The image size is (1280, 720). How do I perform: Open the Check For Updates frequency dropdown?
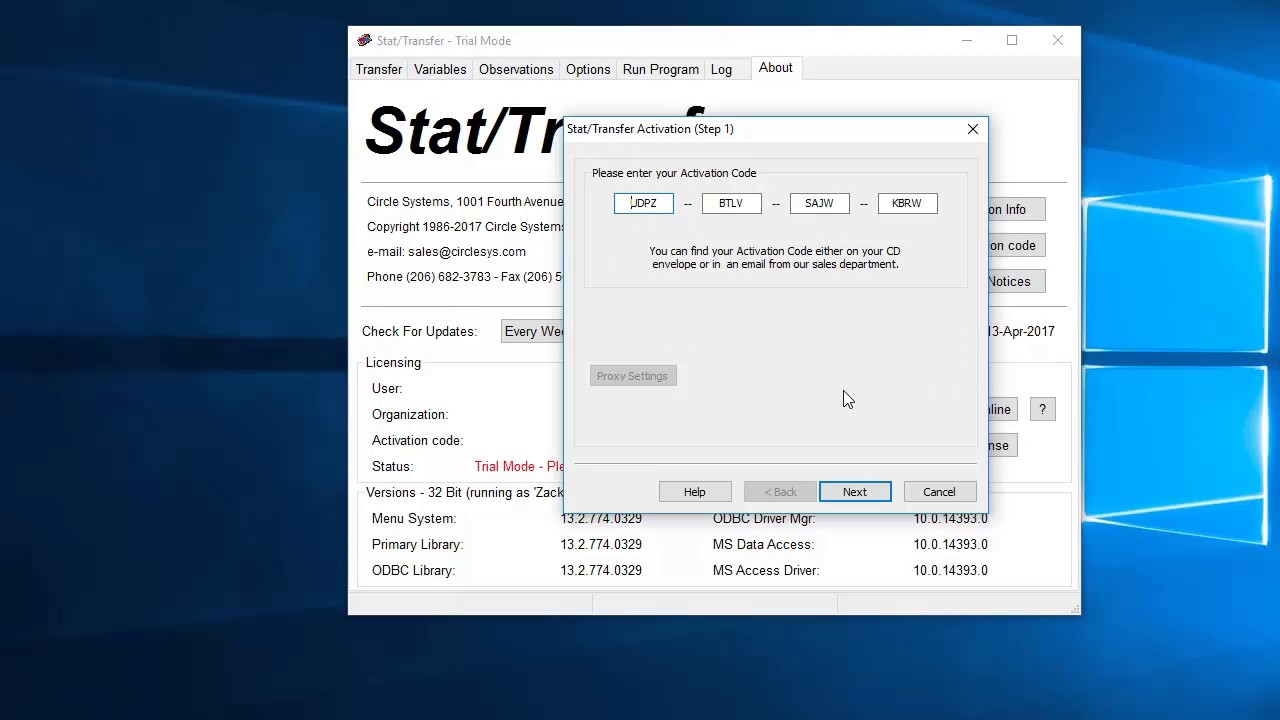click(533, 331)
